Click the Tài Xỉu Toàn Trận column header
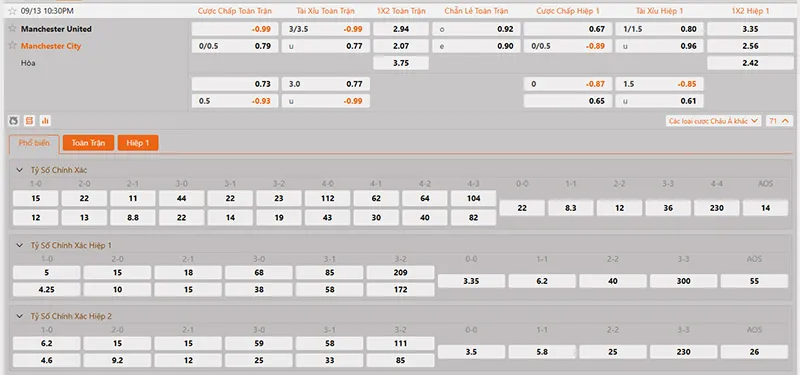The height and width of the screenshot is (375, 800). pos(326,11)
